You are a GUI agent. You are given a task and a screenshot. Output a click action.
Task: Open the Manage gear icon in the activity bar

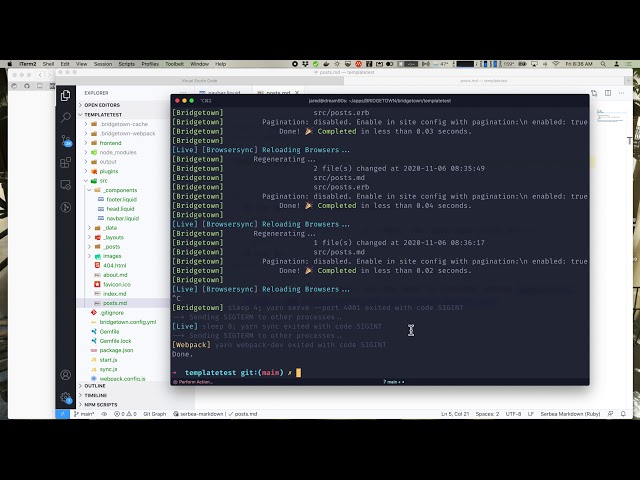(x=66, y=397)
